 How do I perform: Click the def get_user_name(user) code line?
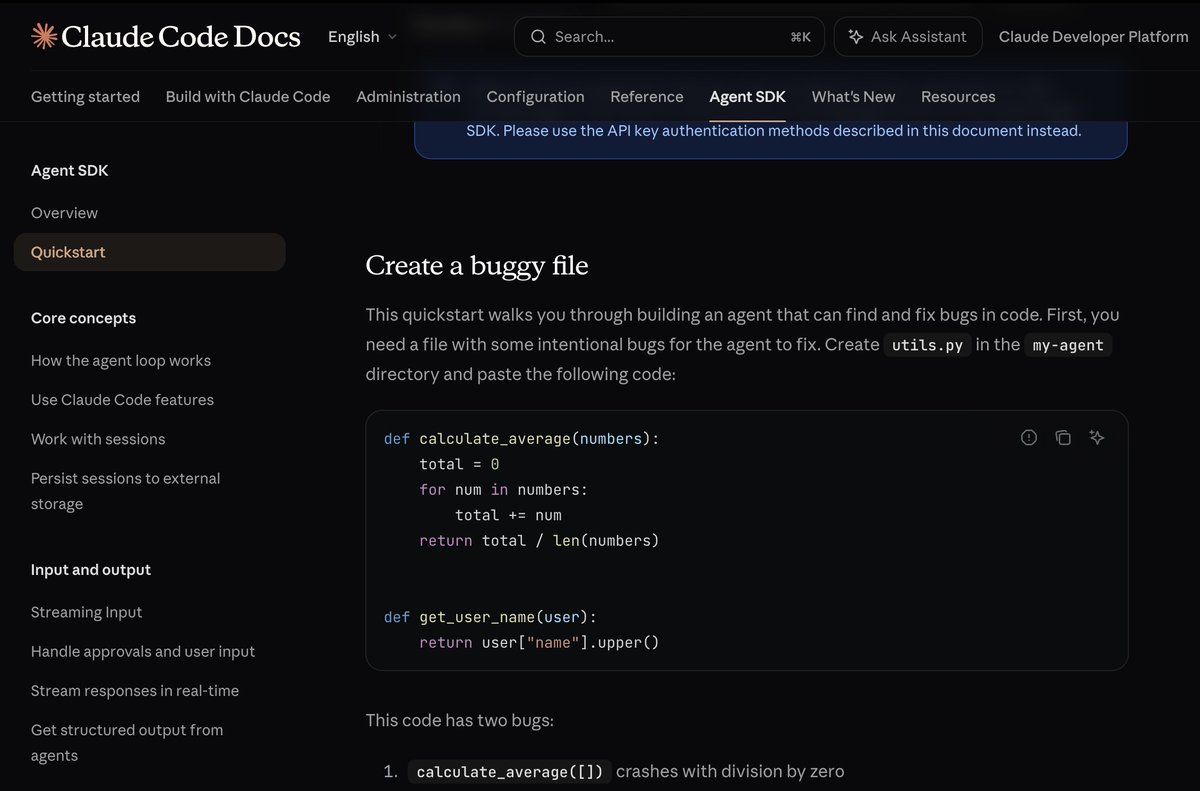click(x=490, y=617)
